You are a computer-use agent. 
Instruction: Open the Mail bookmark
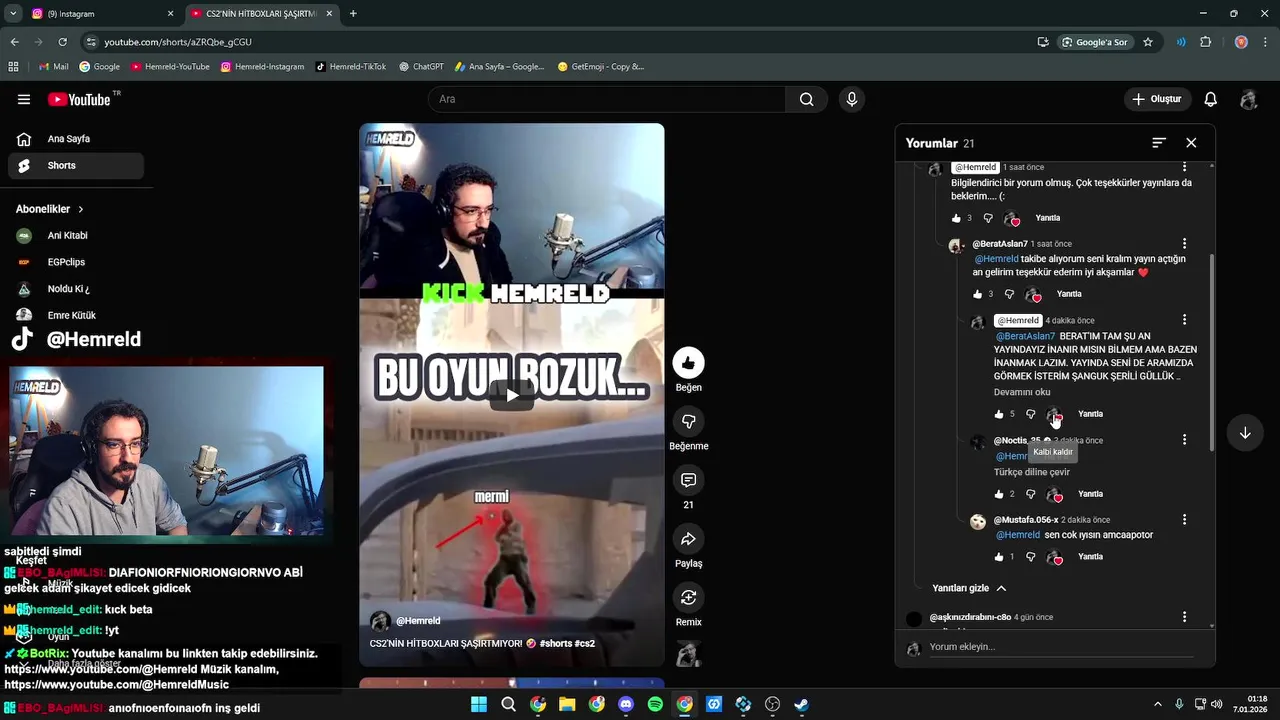(x=53, y=67)
